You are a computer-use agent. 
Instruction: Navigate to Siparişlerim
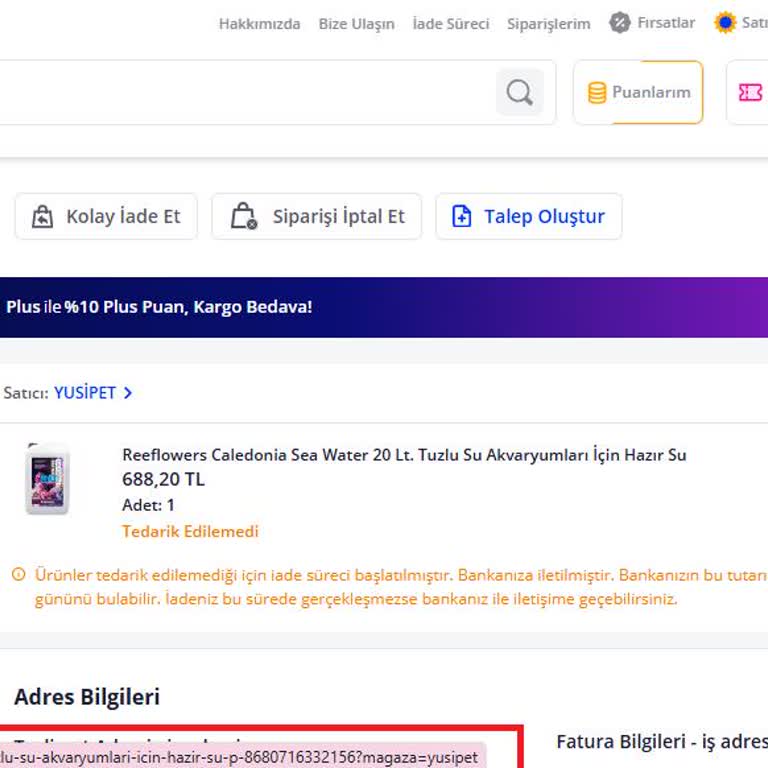pos(548,24)
